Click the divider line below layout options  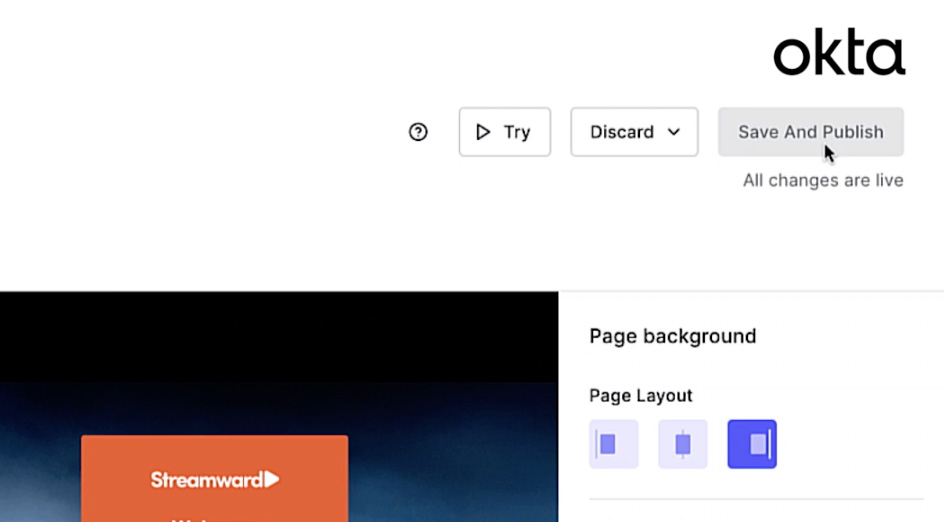click(756, 499)
